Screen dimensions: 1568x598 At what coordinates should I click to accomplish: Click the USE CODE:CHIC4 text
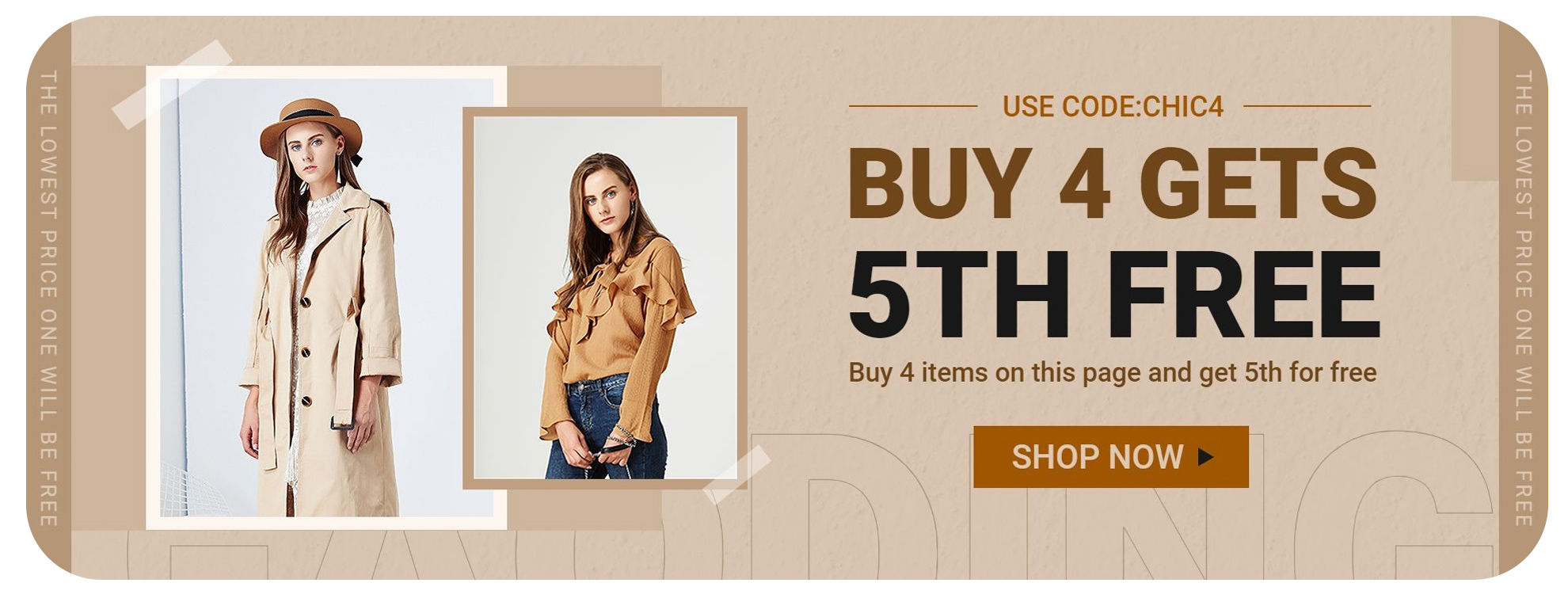tap(1113, 106)
